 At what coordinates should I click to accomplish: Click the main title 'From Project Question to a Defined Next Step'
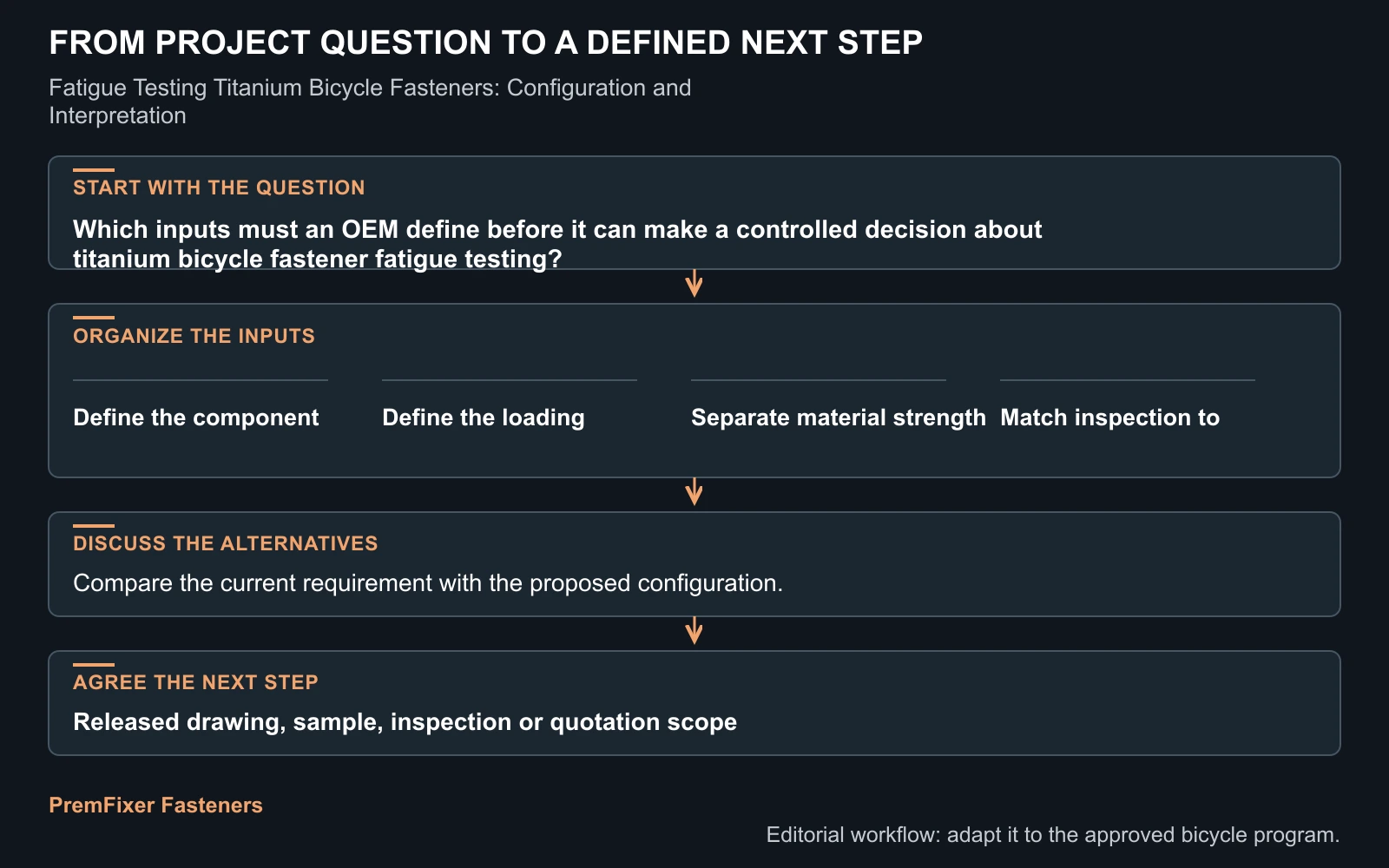click(x=486, y=43)
